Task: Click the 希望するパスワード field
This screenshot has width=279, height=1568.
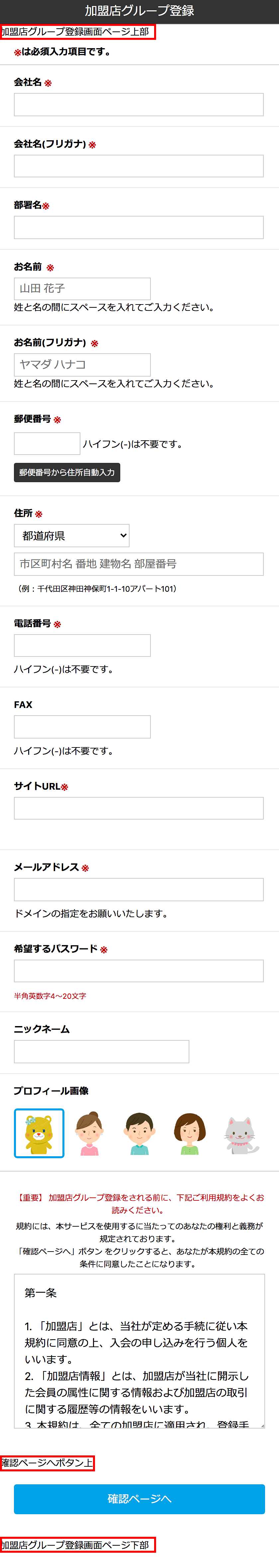Action: [x=139, y=971]
